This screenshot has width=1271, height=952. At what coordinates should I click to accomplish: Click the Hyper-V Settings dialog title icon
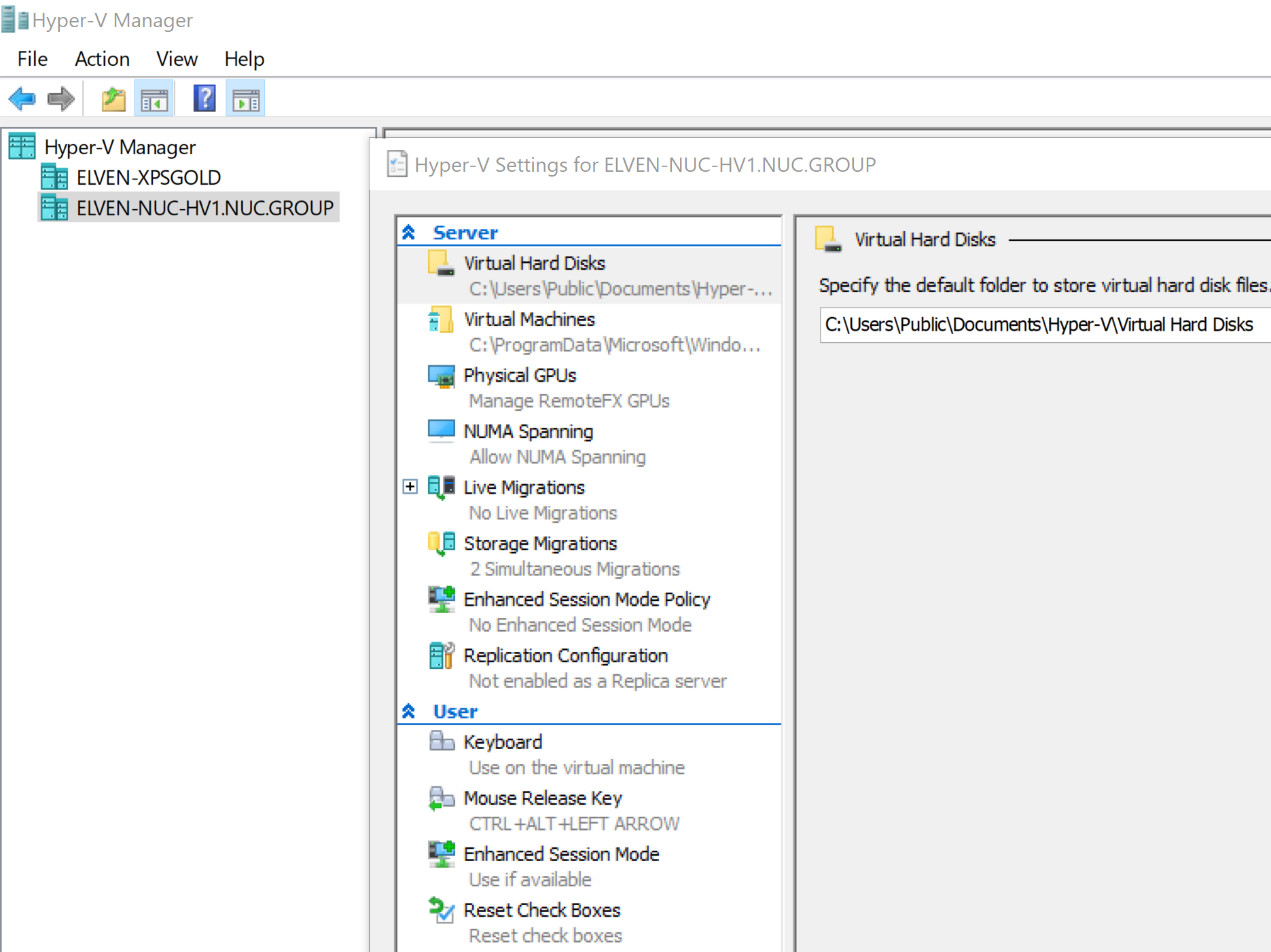point(397,164)
